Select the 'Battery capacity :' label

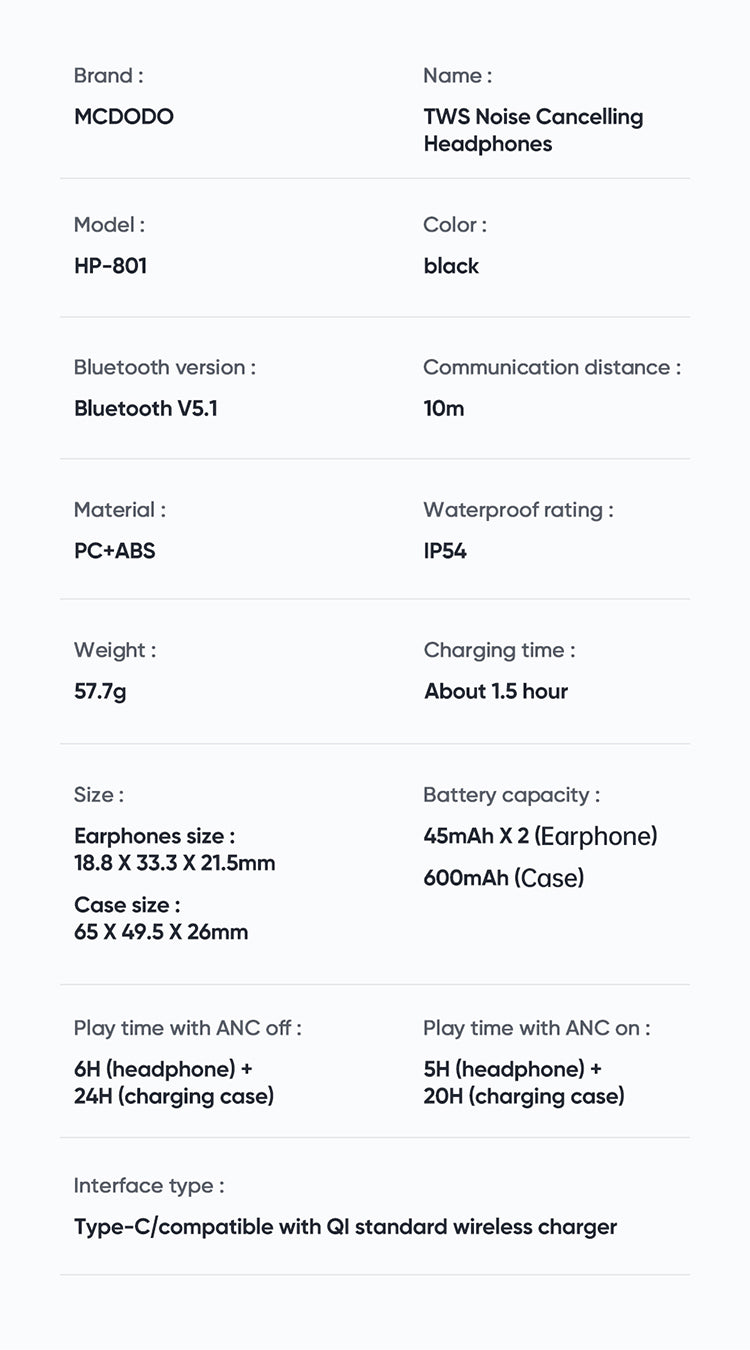(x=511, y=795)
